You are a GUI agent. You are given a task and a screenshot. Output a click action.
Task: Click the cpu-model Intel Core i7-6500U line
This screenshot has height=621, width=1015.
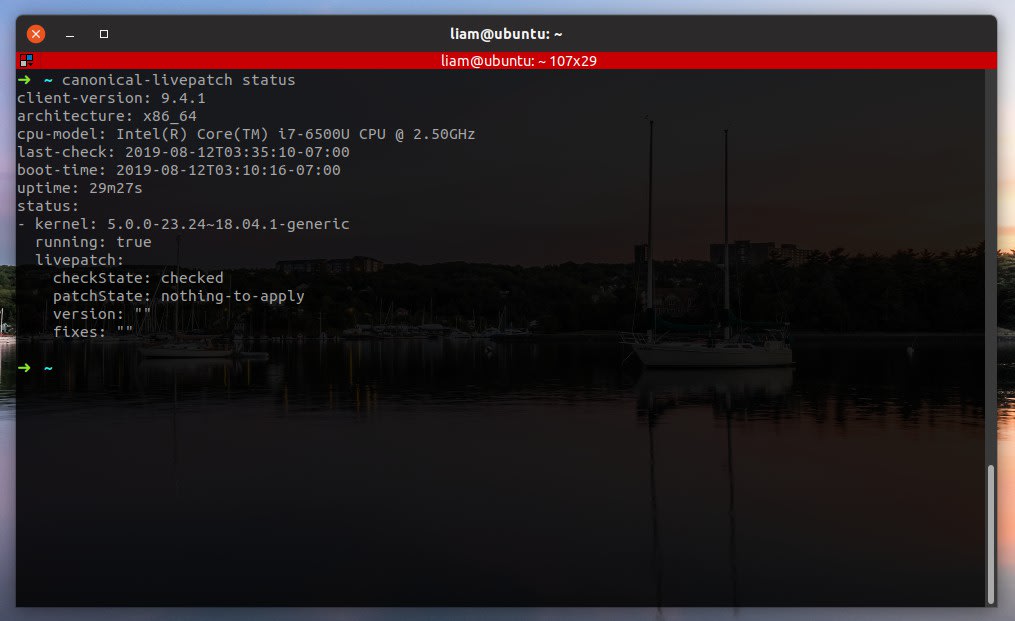click(x=246, y=134)
